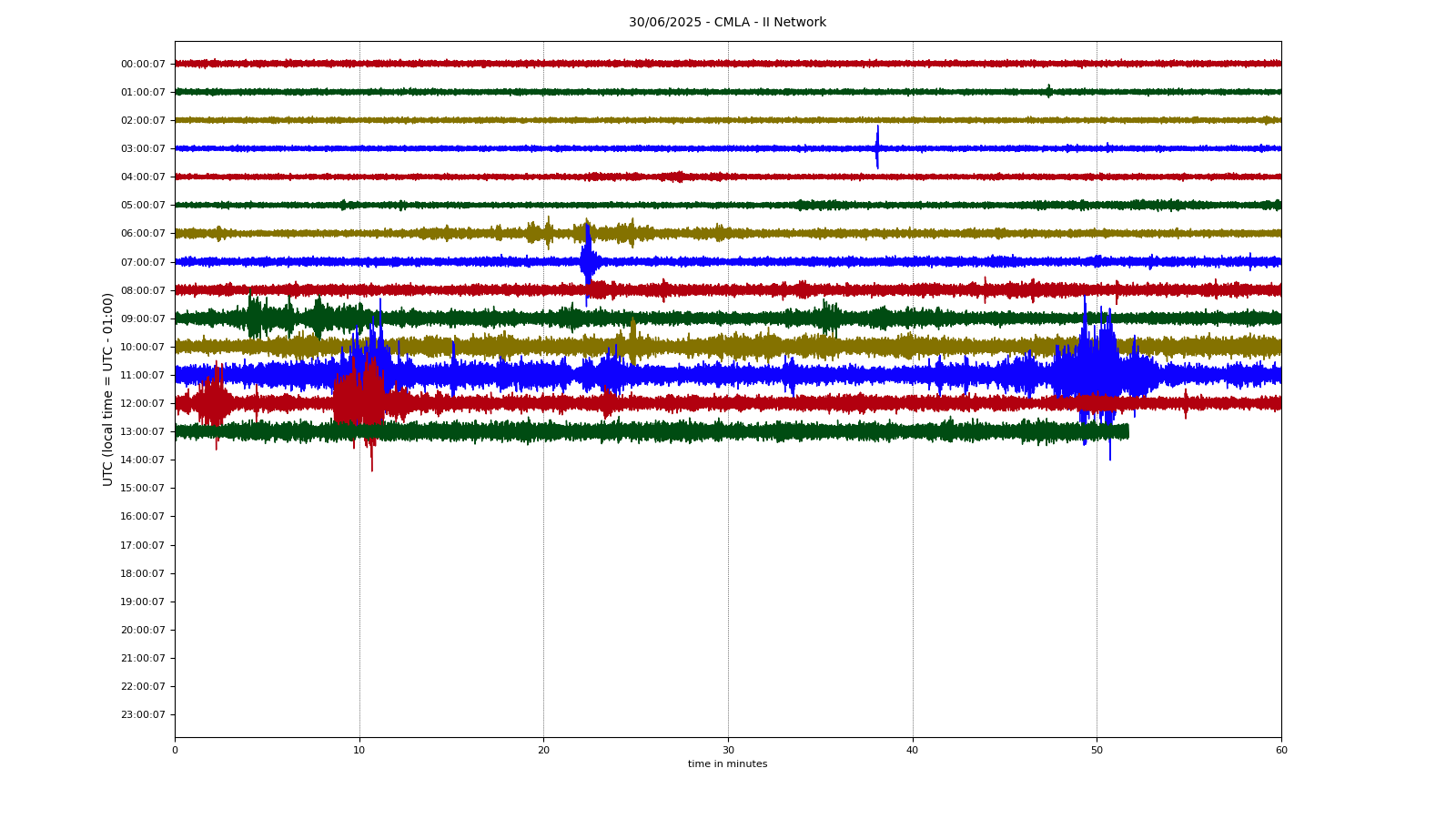
Task: Select the 08:00:07 row label
Action: tap(143, 290)
